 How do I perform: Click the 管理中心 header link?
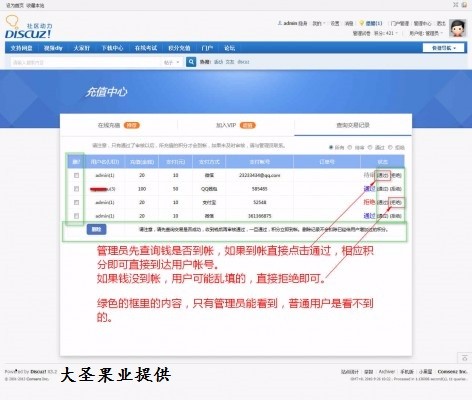pyautogui.click(x=422, y=23)
